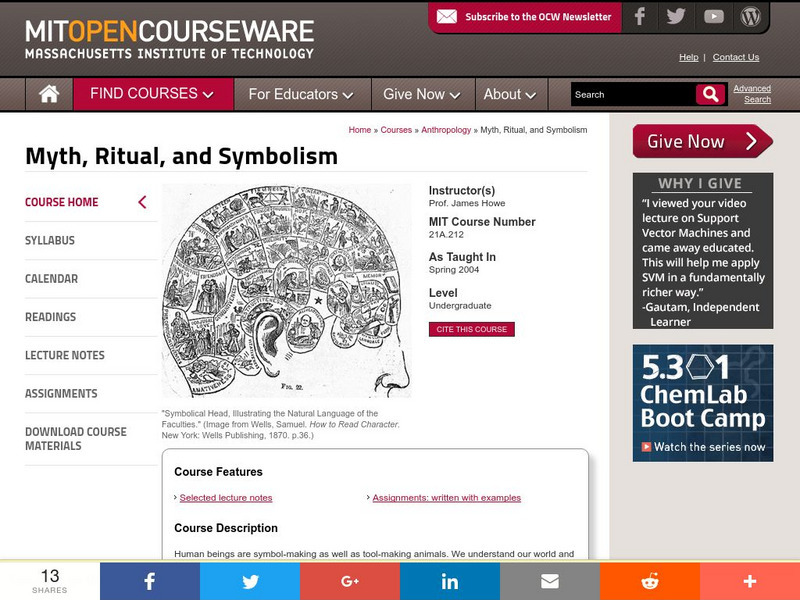Open the OCW Facebook page icon in header
Viewport: 800px width, 600px height.
[639, 17]
